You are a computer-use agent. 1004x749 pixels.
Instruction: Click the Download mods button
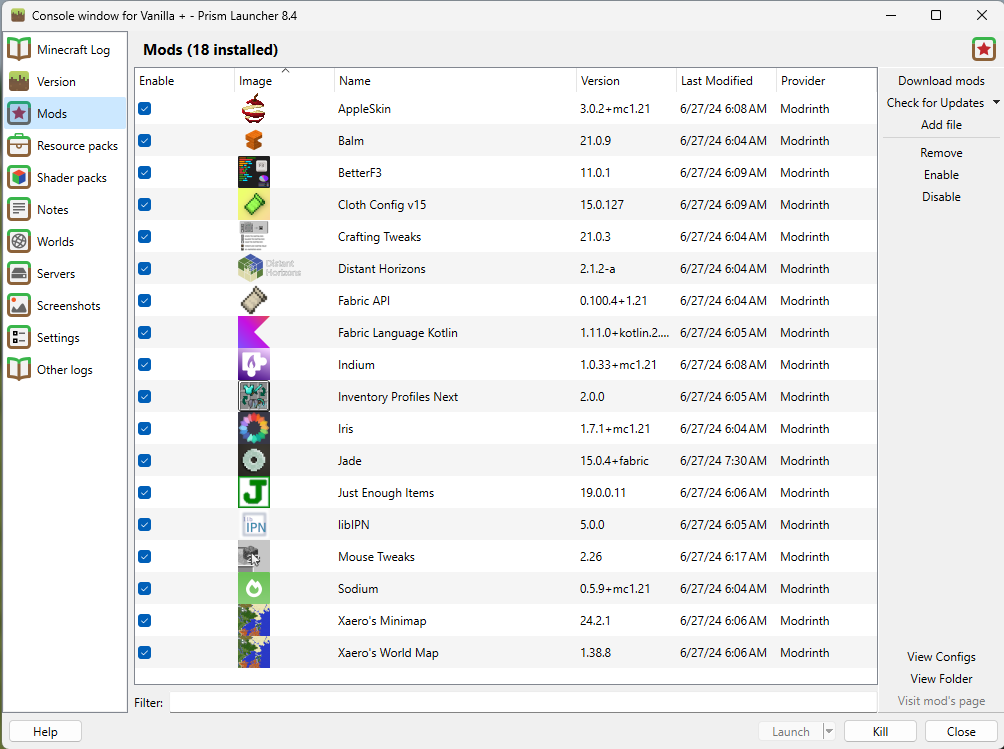click(940, 80)
